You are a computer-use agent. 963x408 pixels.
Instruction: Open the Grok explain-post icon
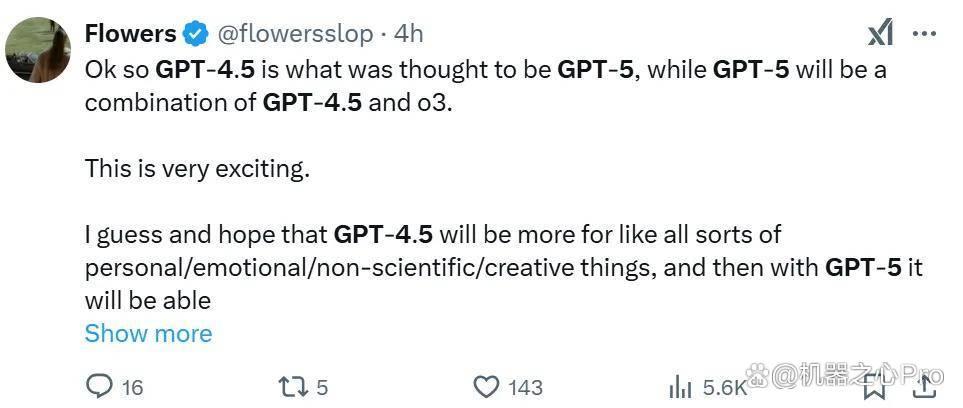[879, 34]
